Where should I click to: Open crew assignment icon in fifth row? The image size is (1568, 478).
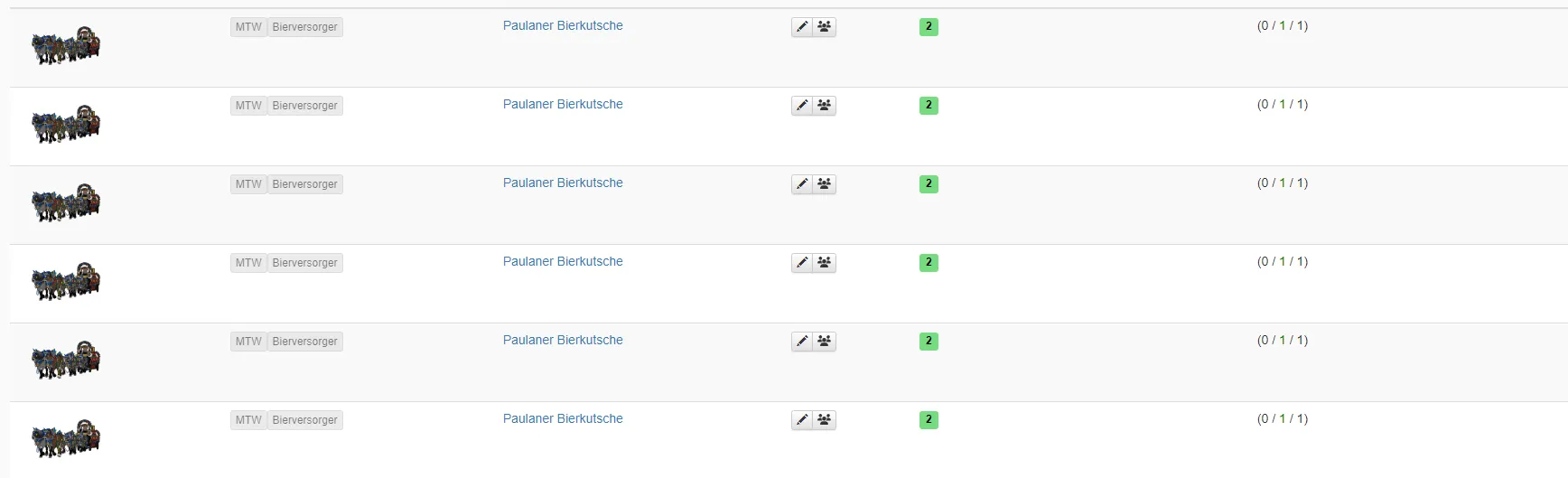click(x=825, y=342)
